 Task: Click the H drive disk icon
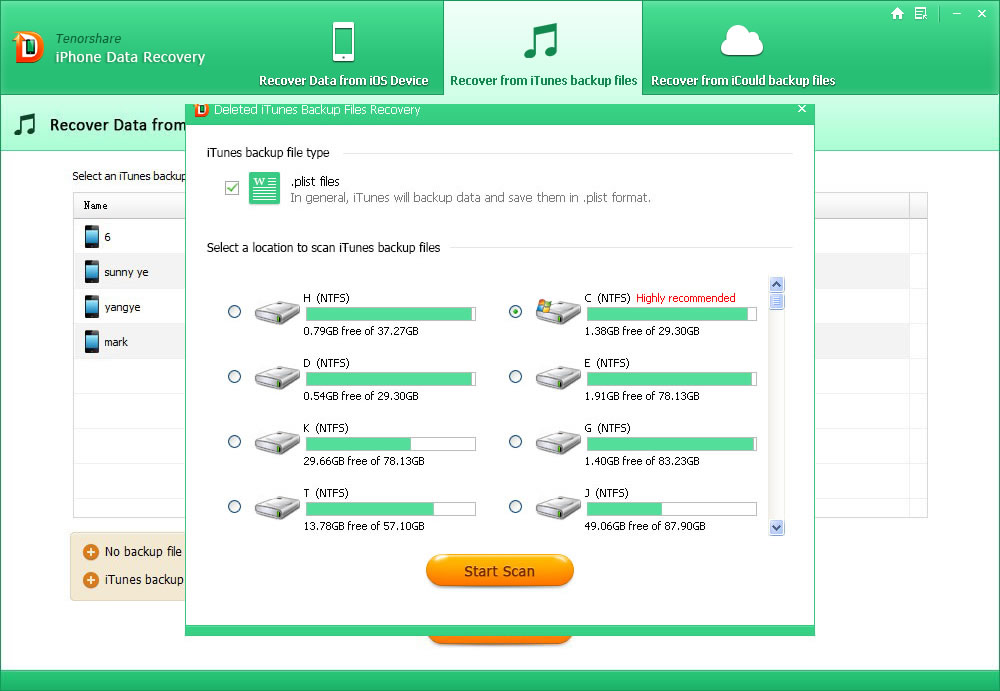pos(277,312)
